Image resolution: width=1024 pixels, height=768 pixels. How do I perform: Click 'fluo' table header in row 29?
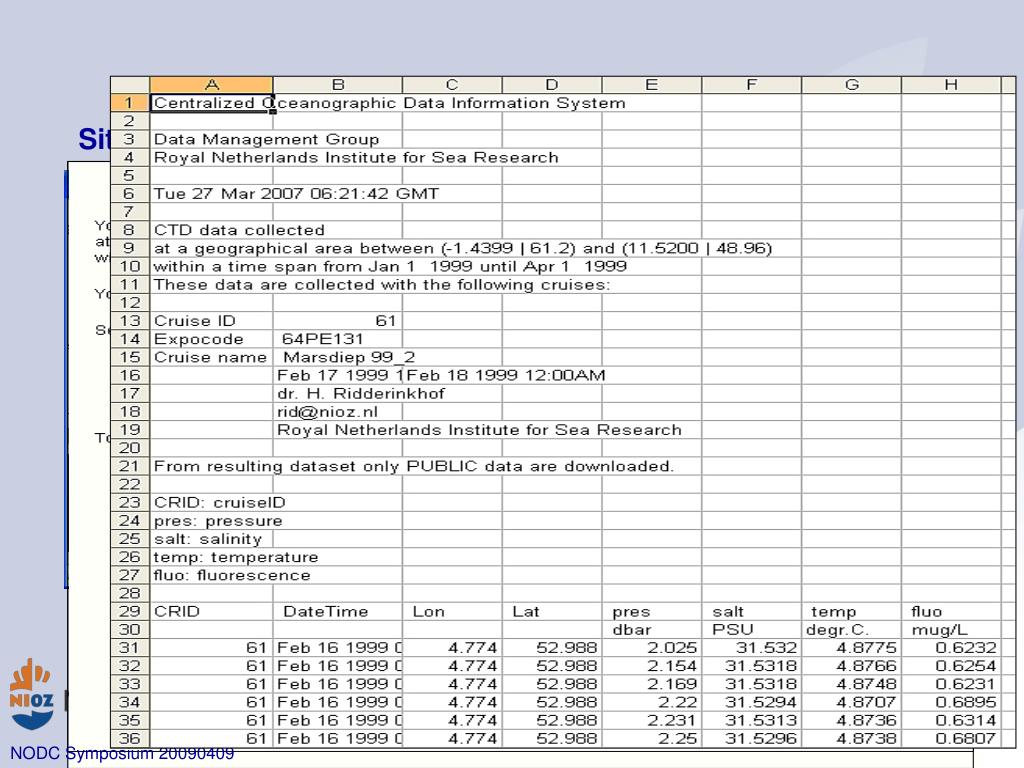tap(927, 612)
